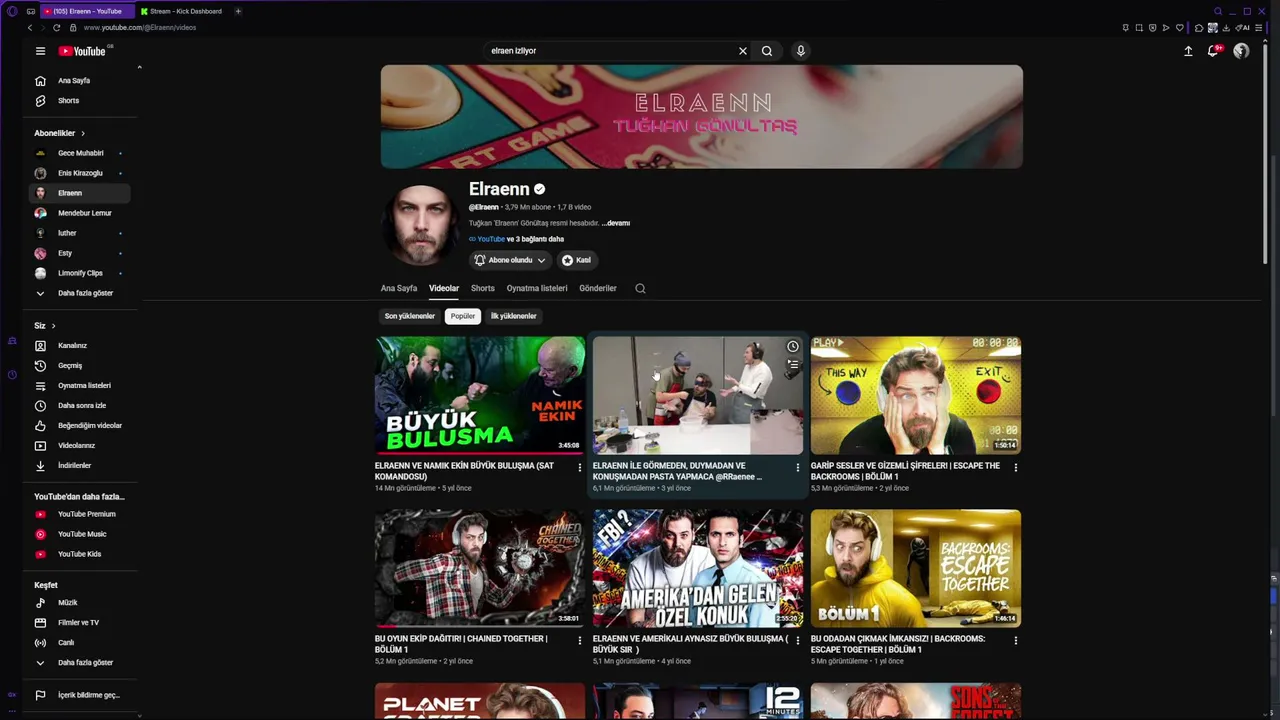
Task: Open a new browser tab
Action: tap(238, 11)
